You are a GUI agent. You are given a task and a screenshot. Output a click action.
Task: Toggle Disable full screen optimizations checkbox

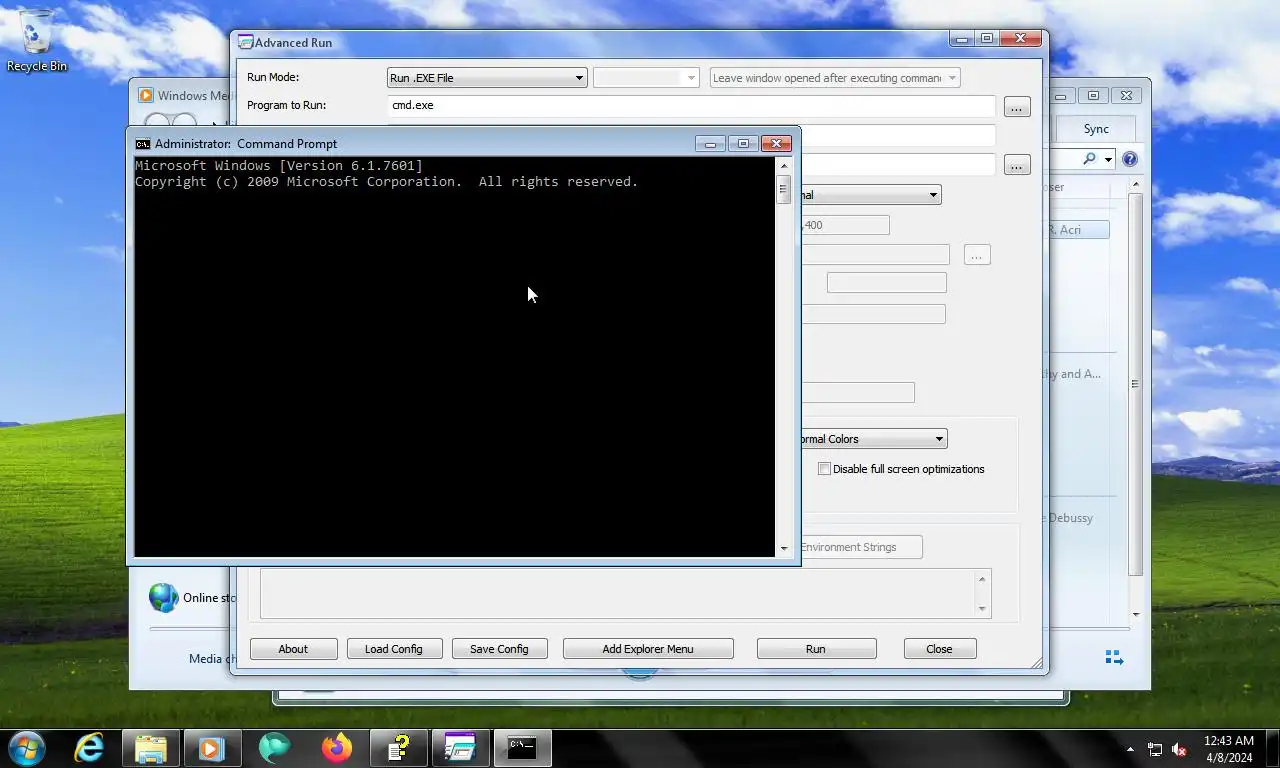(824, 468)
